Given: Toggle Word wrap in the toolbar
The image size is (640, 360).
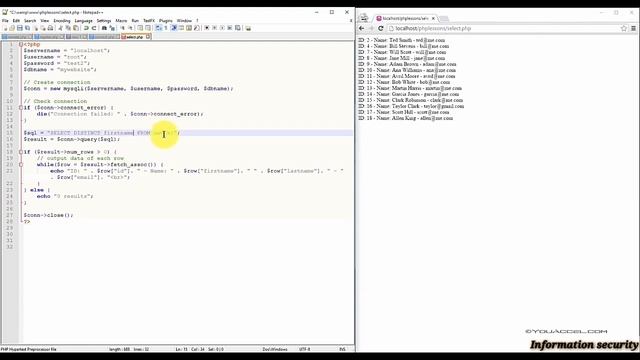Looking at the screenshot, I should pyautogui.click(x=158, y=28).
